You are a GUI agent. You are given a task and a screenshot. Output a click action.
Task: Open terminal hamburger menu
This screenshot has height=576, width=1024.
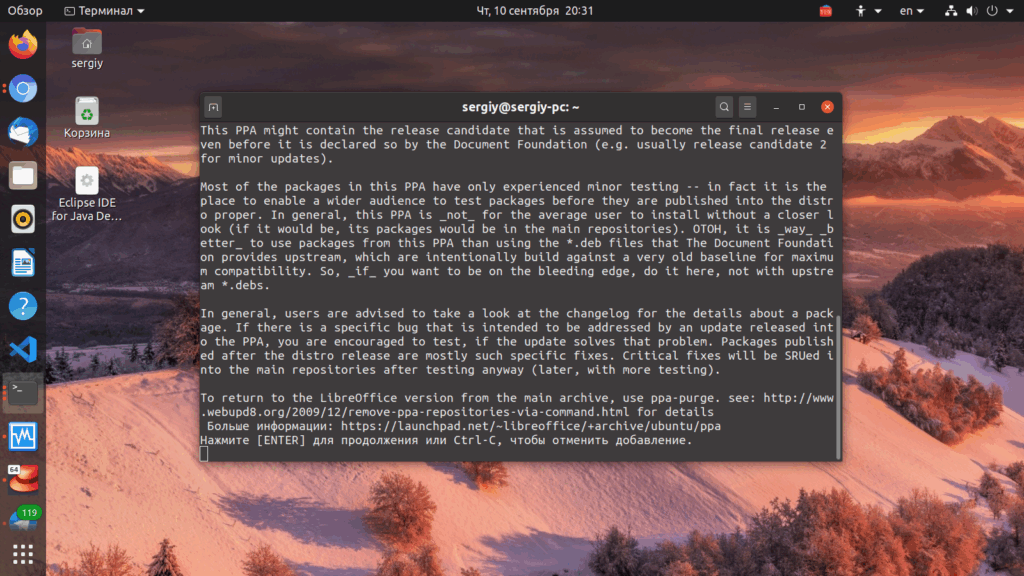[x=747, y=107]
